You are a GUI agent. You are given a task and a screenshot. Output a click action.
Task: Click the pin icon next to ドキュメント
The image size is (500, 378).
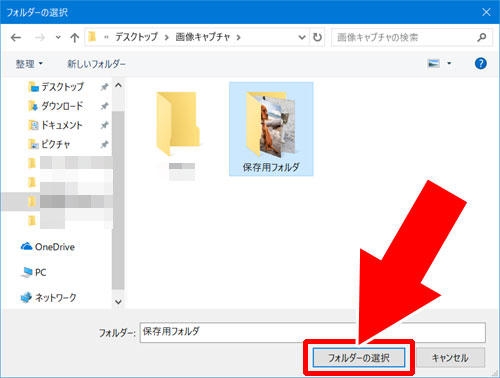coord(104,125)
